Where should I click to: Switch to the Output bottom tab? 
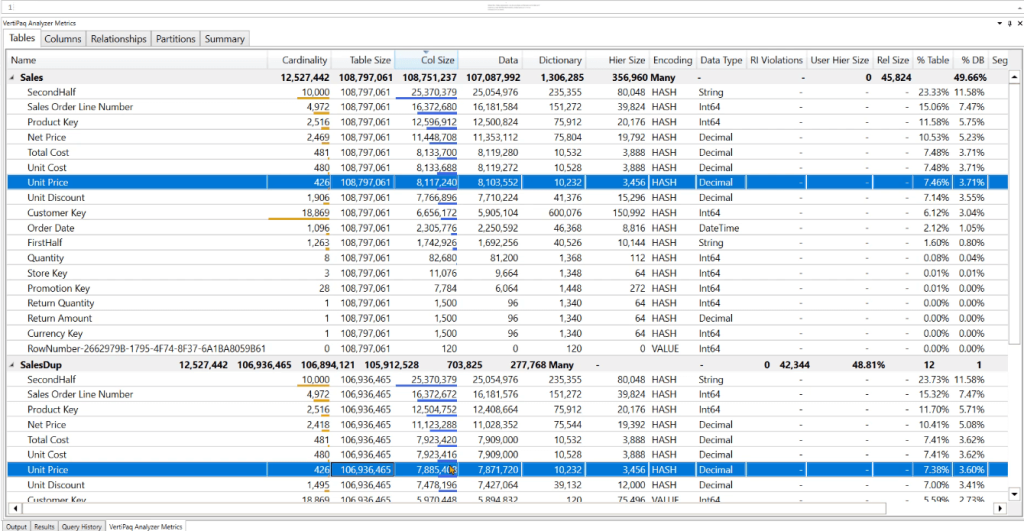pos(16,526)
